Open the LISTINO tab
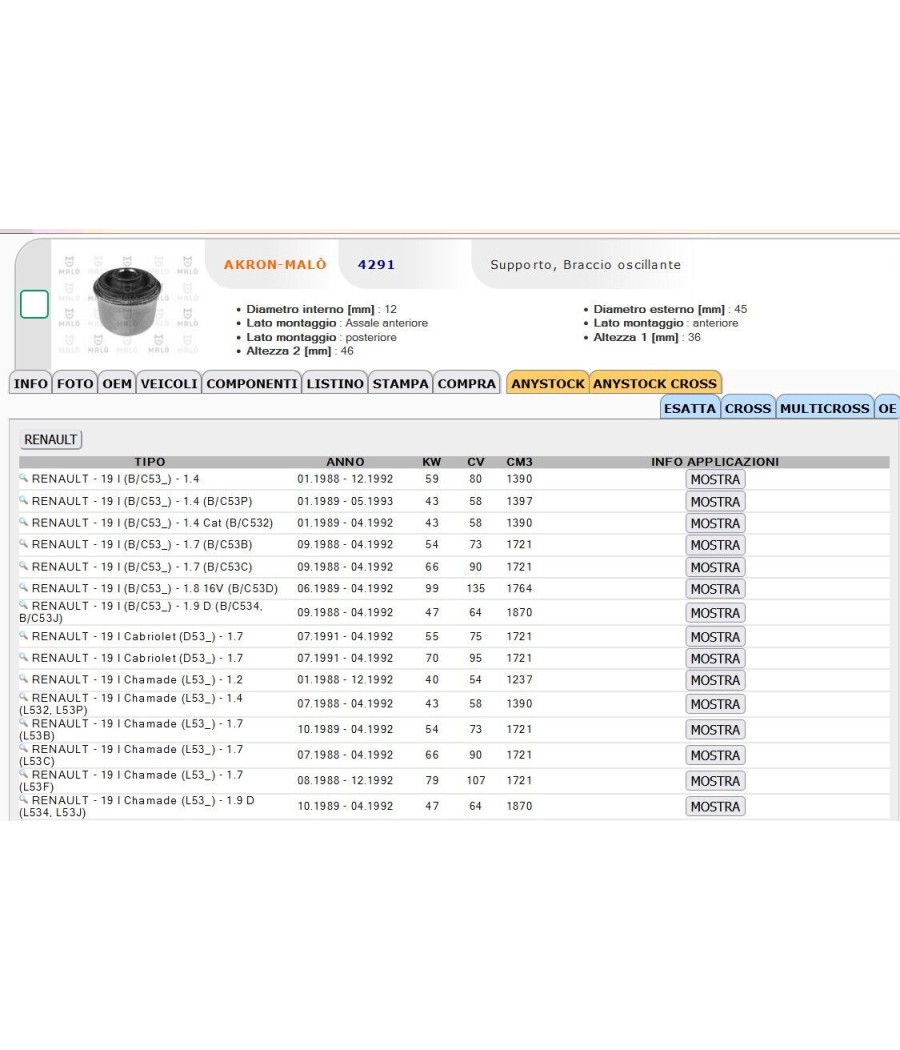This screenshot has width=900, height=1050. coord(335,384)
